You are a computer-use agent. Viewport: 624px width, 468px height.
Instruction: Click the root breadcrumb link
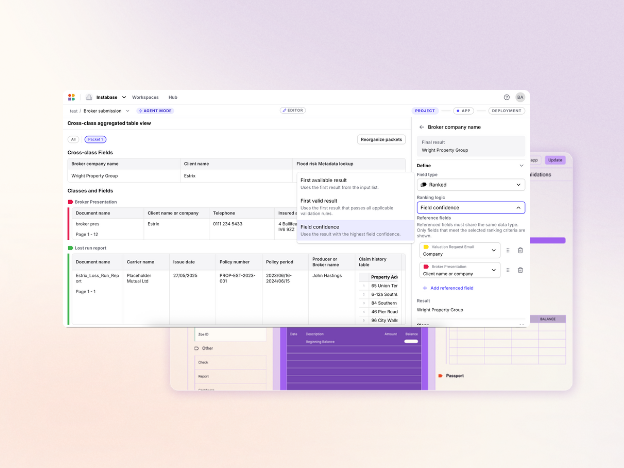[x=73, y=111]
